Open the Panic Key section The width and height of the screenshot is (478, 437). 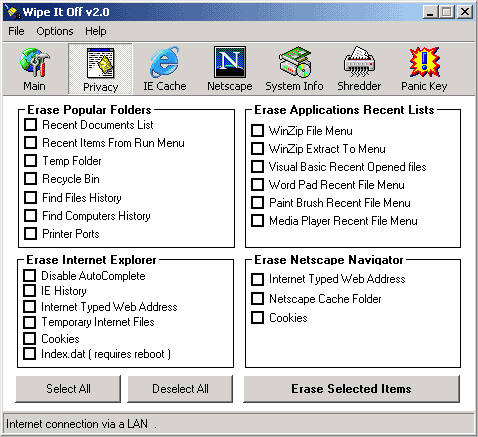point(424,69)
